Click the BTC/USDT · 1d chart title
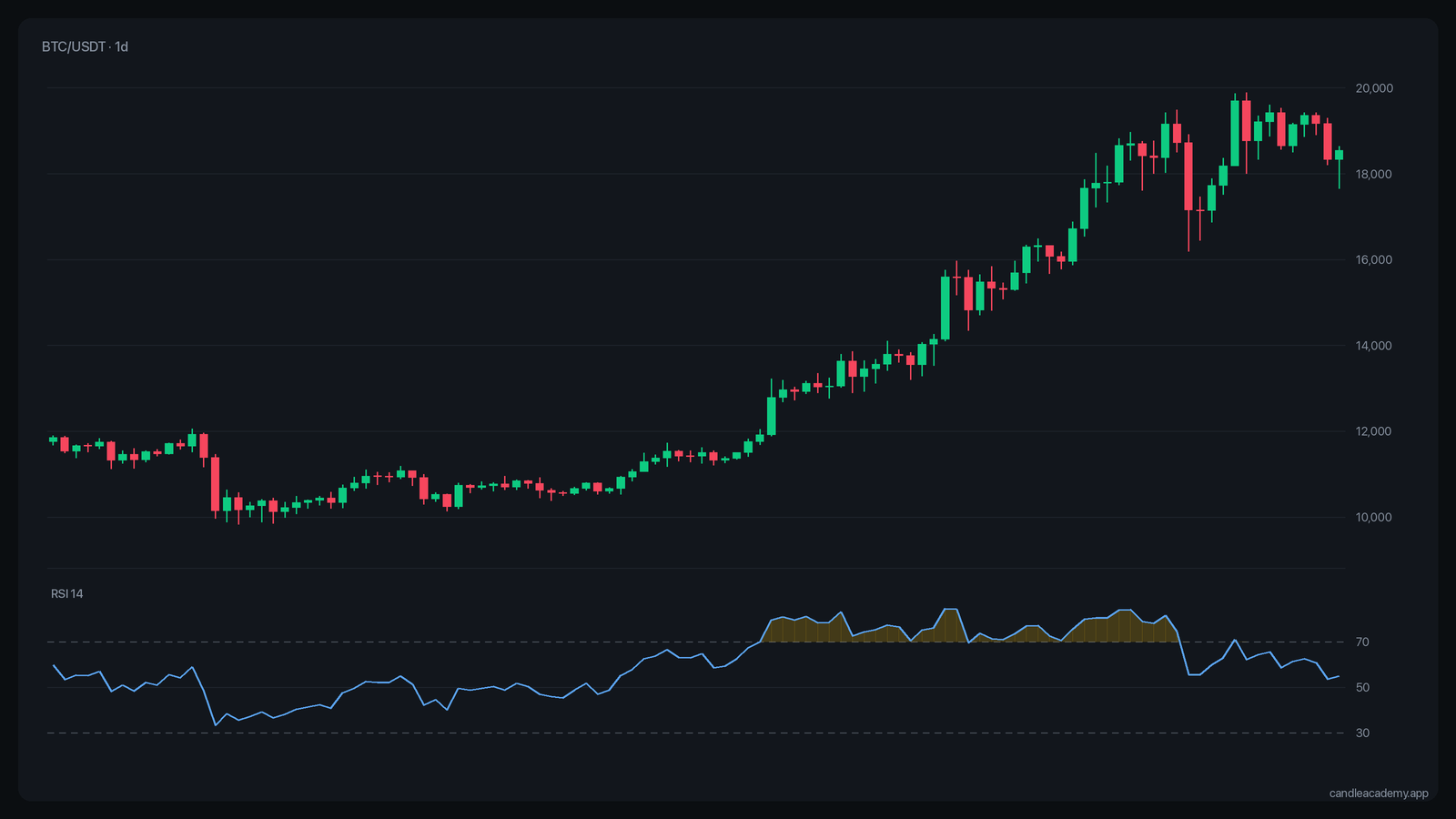This screenshot has width=1456, height=819. click(85, 46)
